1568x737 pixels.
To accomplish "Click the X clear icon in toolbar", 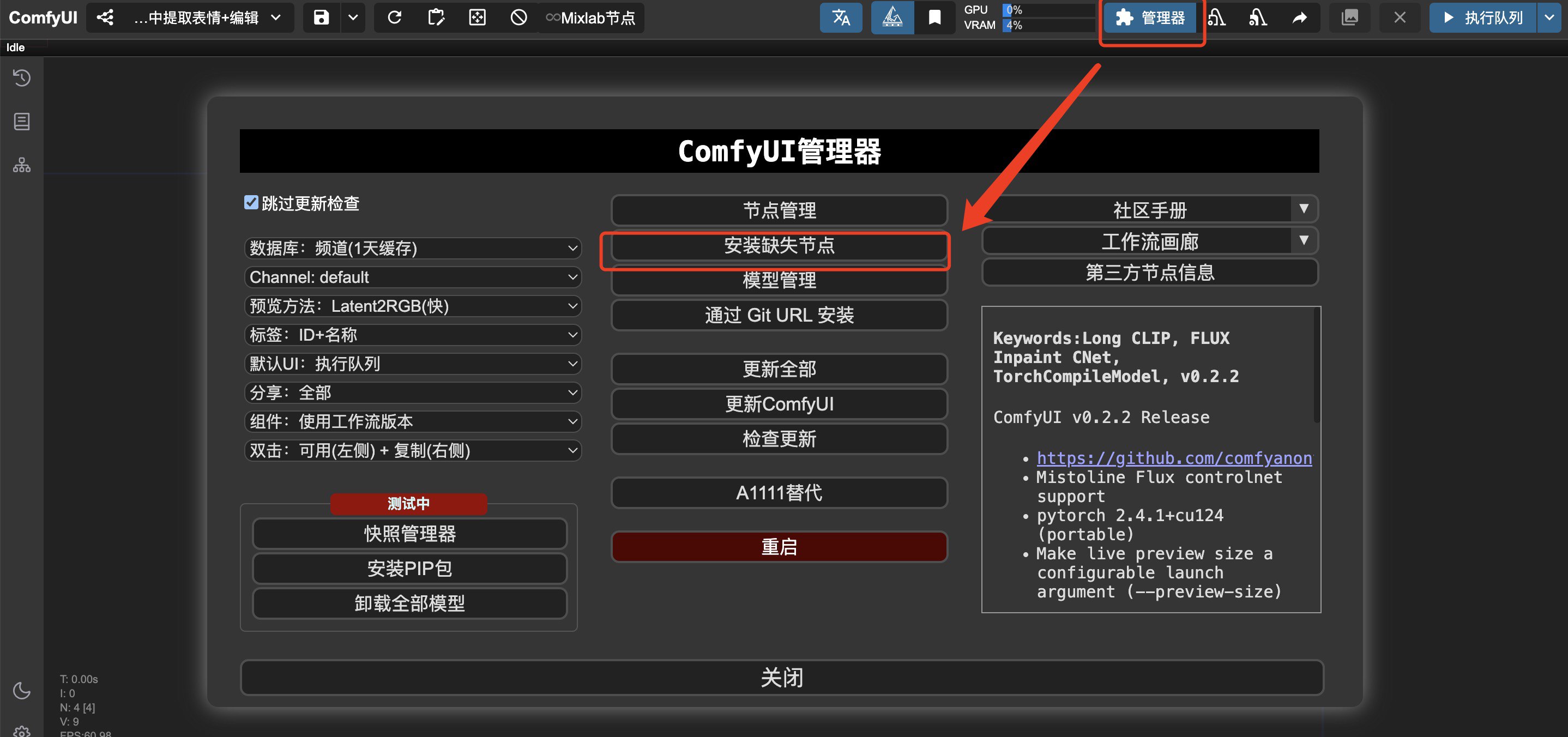I will tap(1400, 17).
